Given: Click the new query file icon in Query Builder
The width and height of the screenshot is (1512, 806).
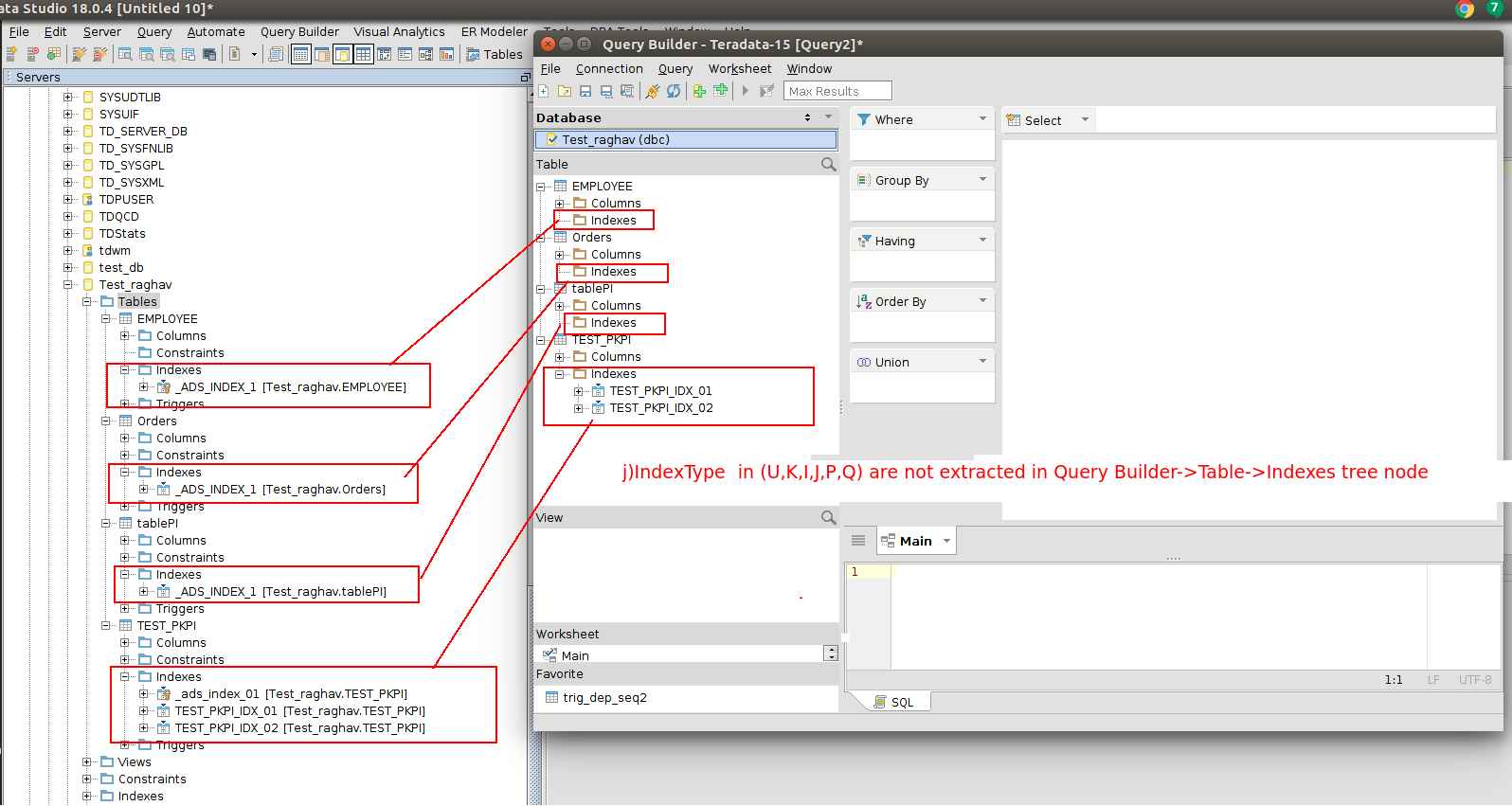Looking at the screenshot, I should pos(544,91).
